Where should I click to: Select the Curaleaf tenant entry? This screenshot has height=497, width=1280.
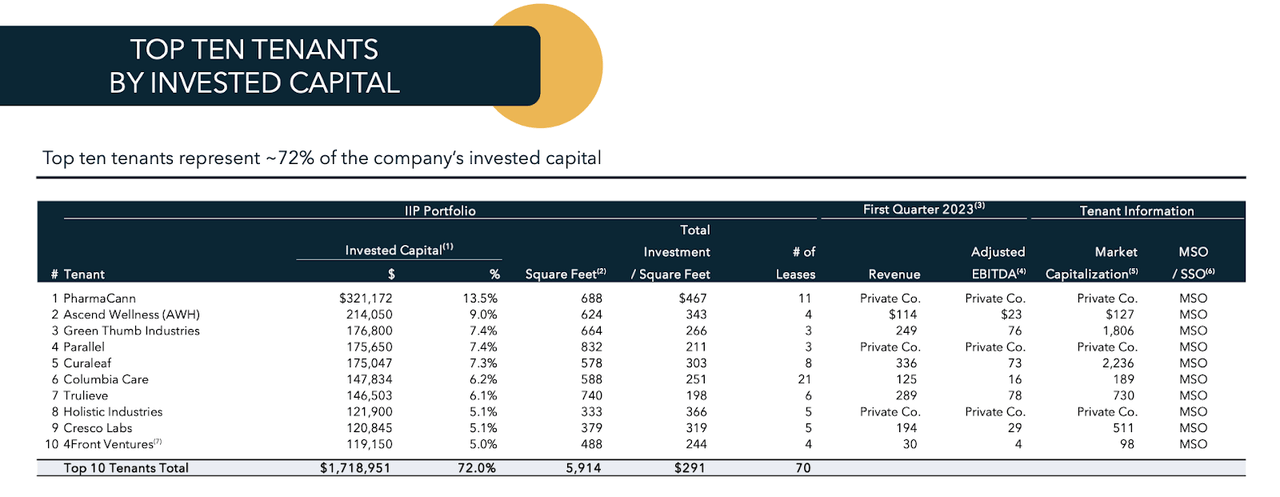click(x=91, y=362)
